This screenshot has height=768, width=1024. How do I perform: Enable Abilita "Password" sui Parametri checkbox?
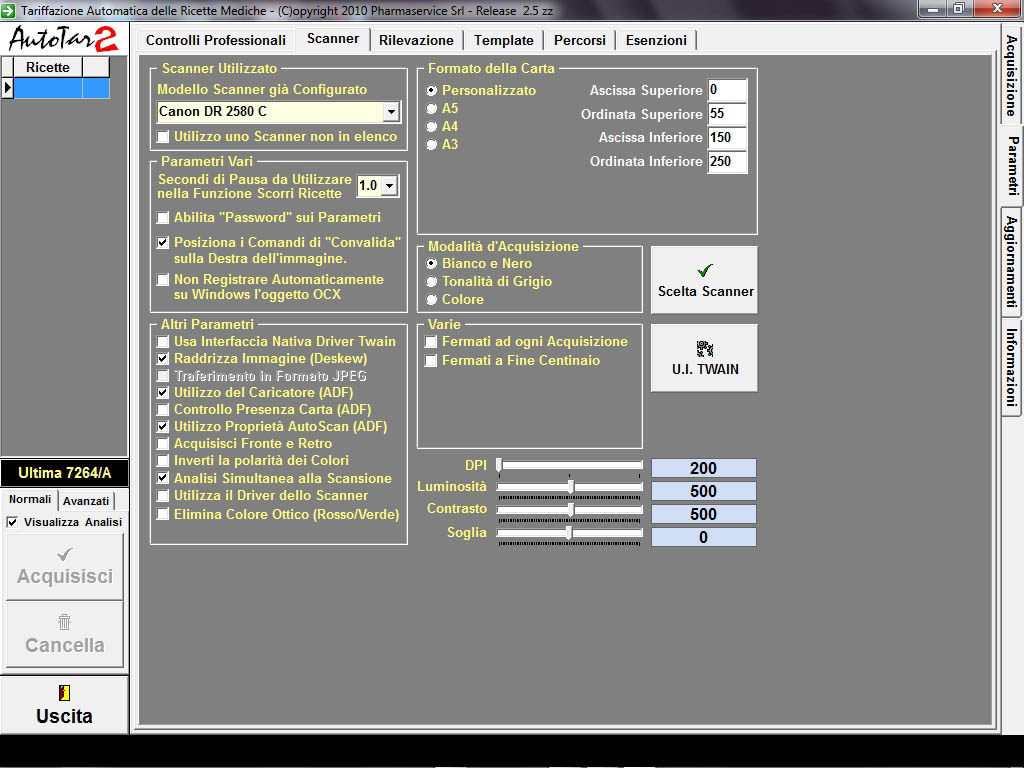click(x=163, y=218)
